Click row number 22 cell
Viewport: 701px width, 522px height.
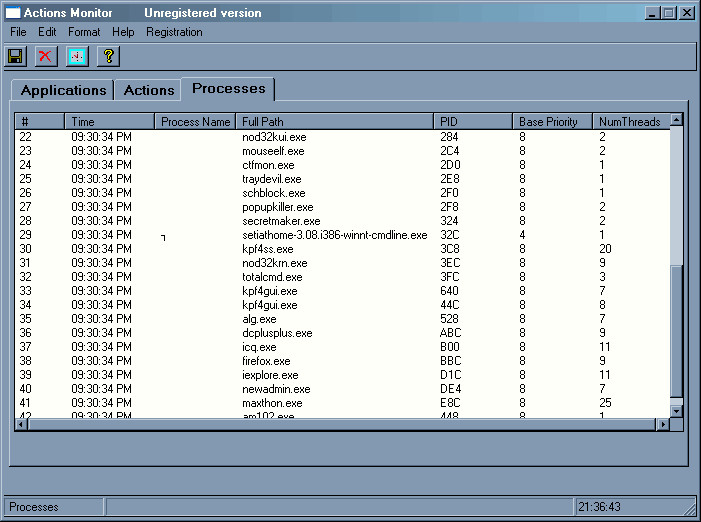(25, 137)
